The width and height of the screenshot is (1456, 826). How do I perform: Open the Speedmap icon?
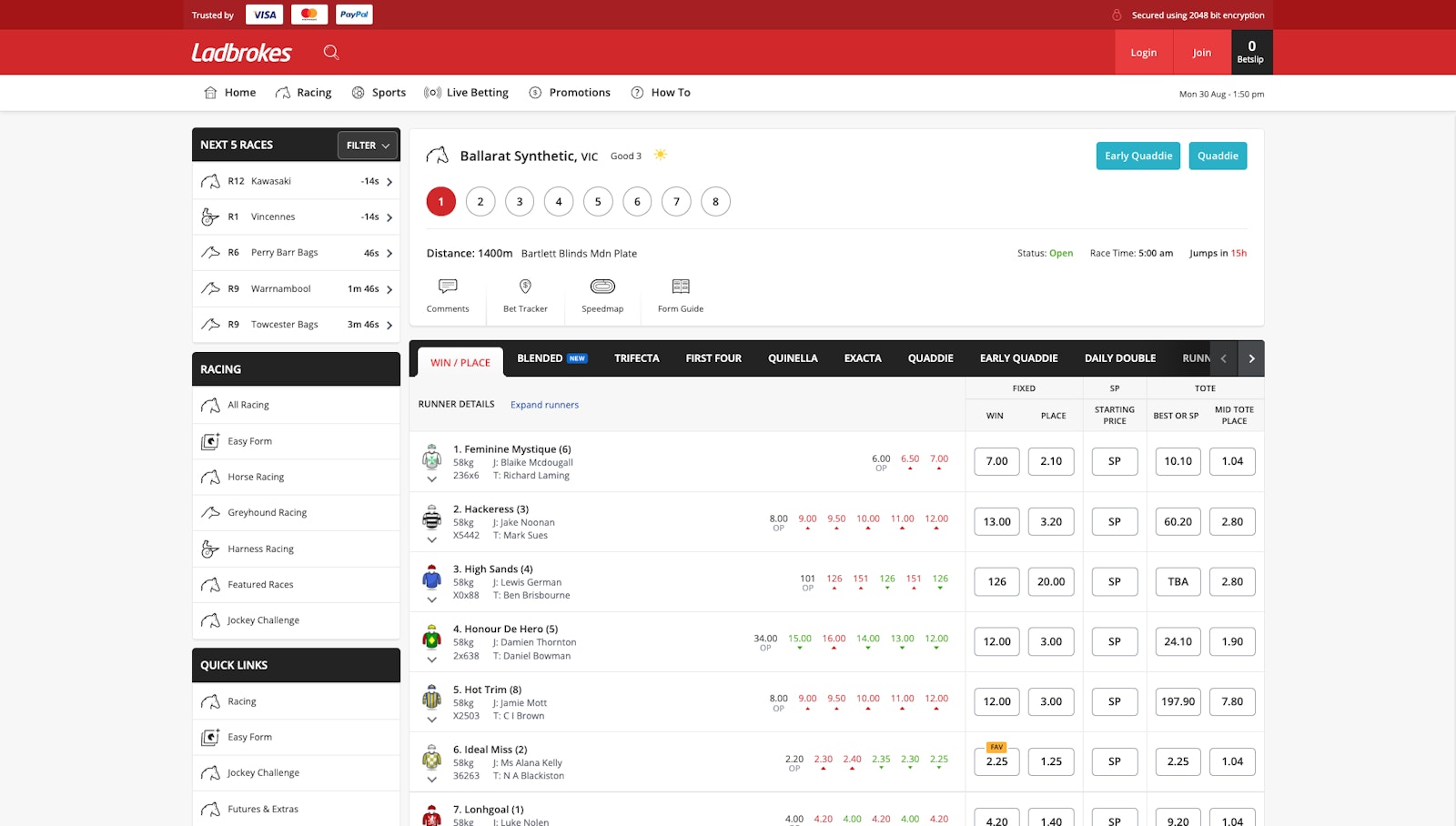pos(602,295)
